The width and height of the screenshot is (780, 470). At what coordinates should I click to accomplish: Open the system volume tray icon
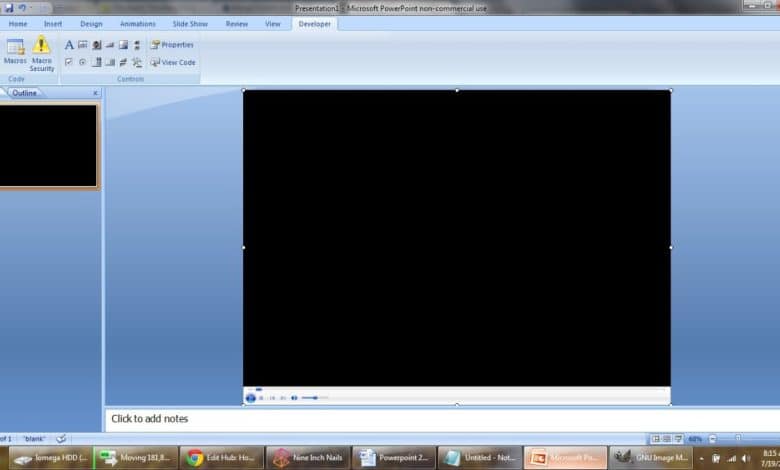point(746,459)
